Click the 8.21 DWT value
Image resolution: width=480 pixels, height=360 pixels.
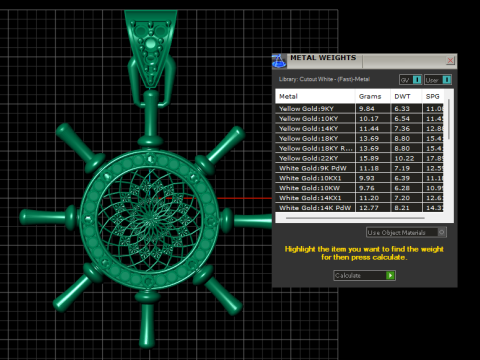pyautogui.click(x=402, y=208)
